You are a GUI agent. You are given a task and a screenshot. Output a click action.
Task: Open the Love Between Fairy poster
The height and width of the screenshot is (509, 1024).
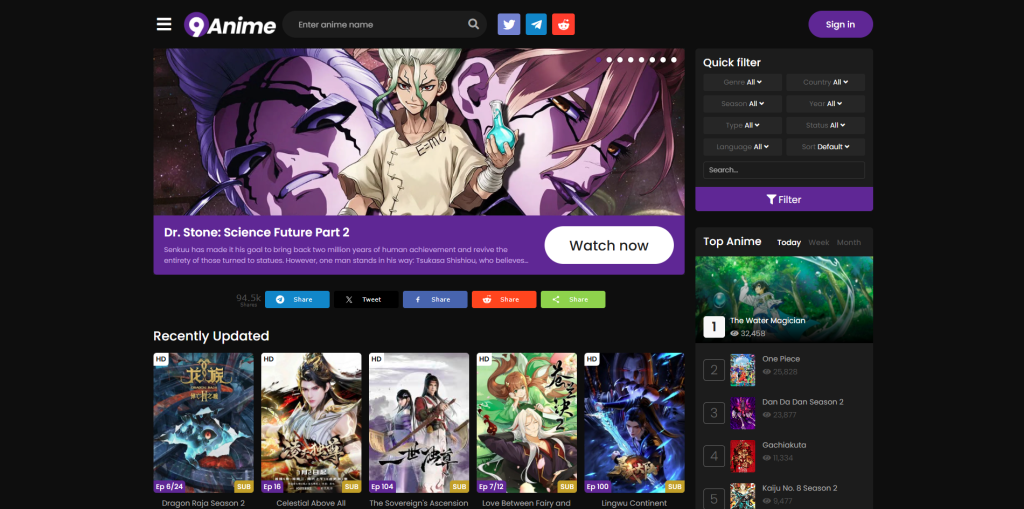tap(526, 423)
